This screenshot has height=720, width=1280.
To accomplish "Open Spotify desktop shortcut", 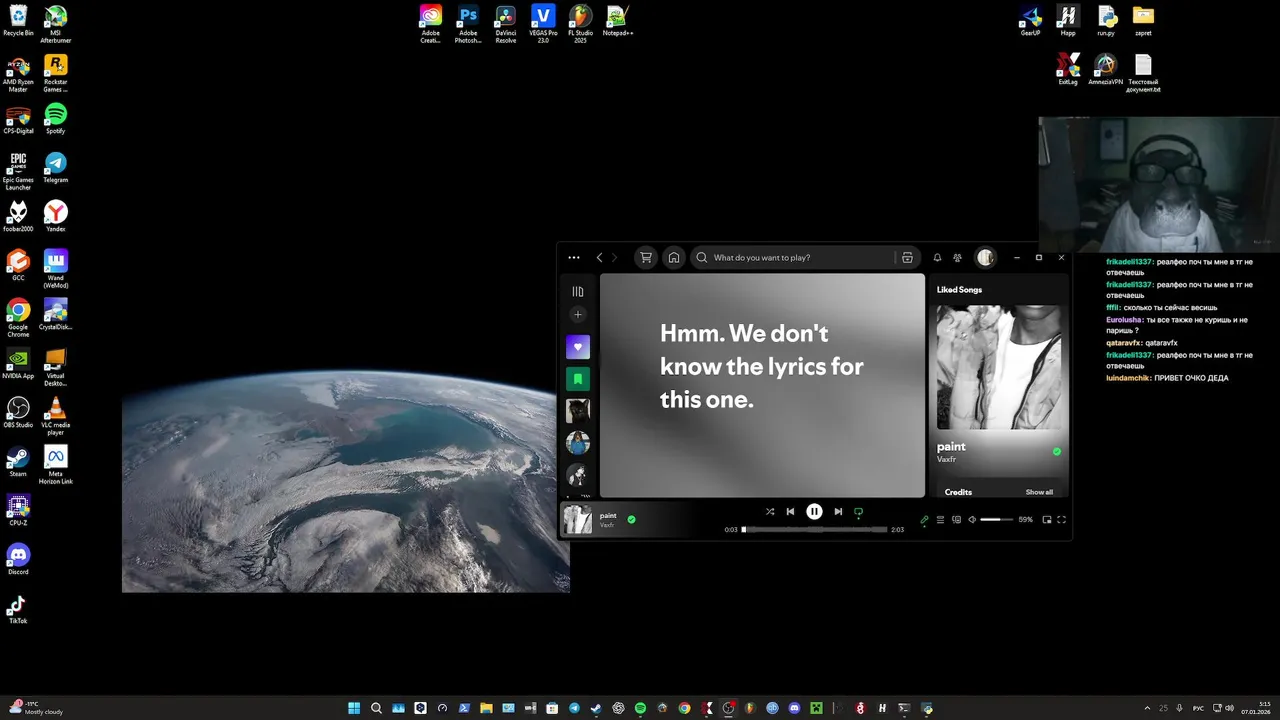I will (x=56, y=119).
